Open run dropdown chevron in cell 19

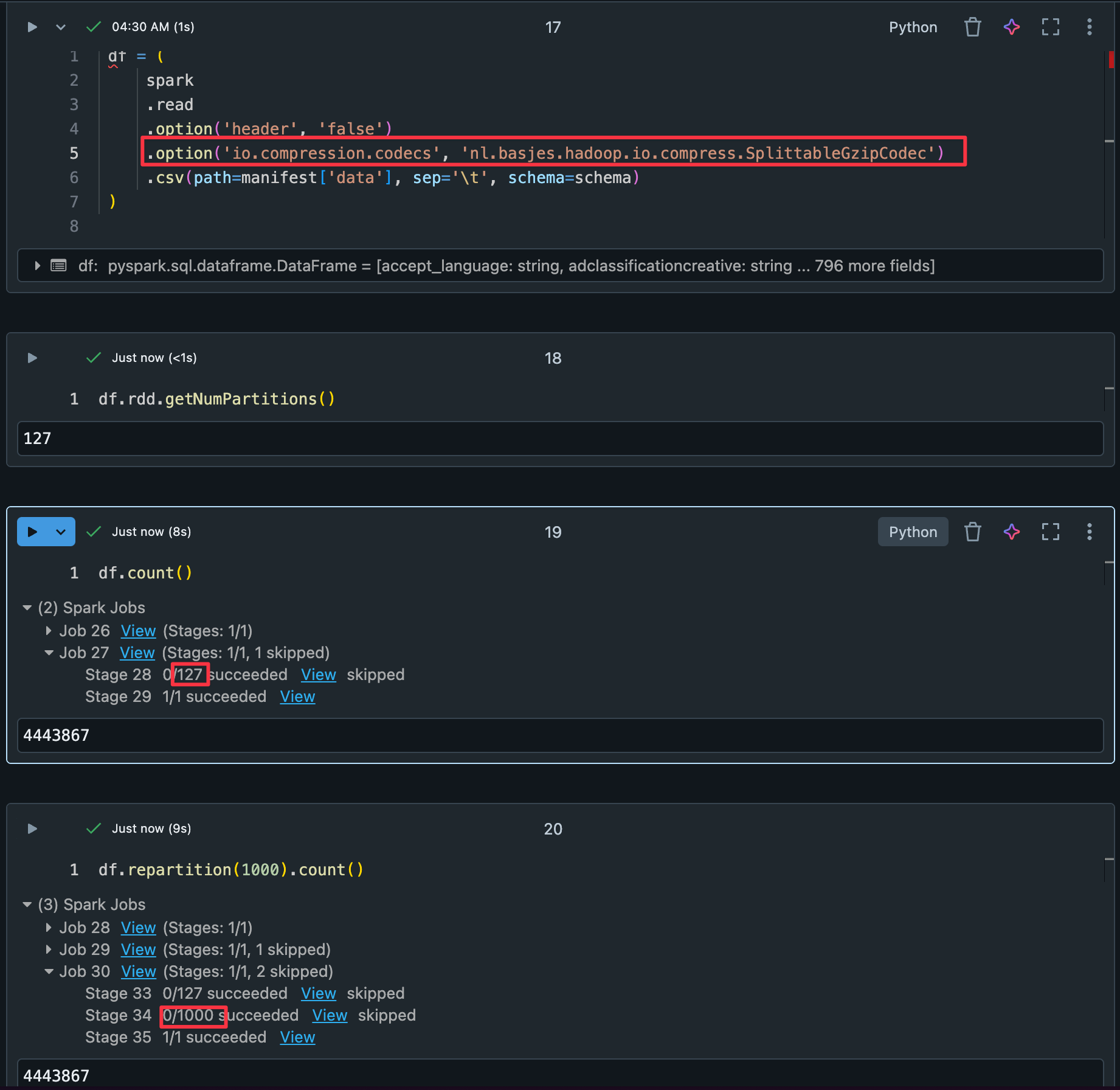(x=61, y=532)
